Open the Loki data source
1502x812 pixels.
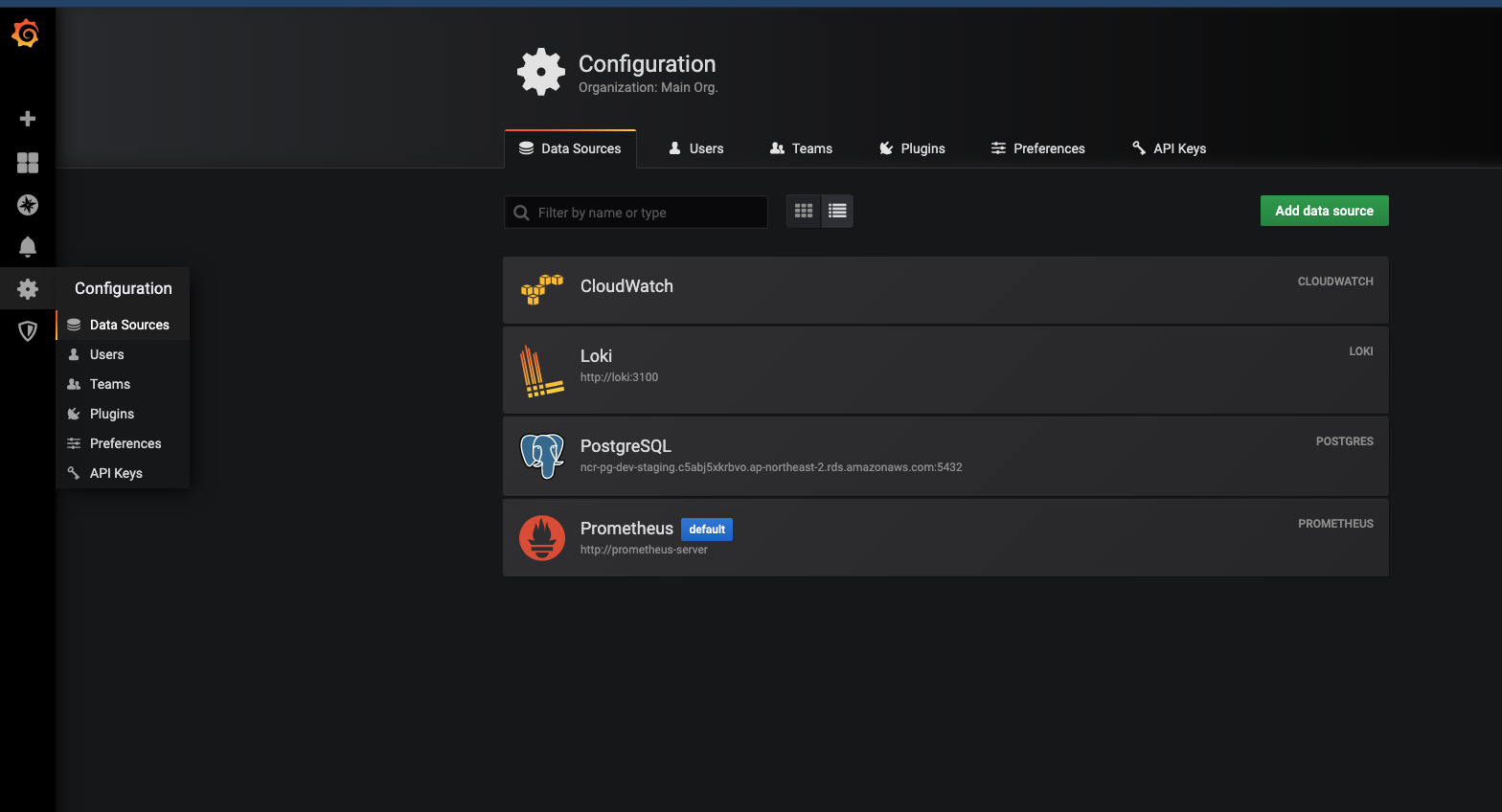click(945, 371)
